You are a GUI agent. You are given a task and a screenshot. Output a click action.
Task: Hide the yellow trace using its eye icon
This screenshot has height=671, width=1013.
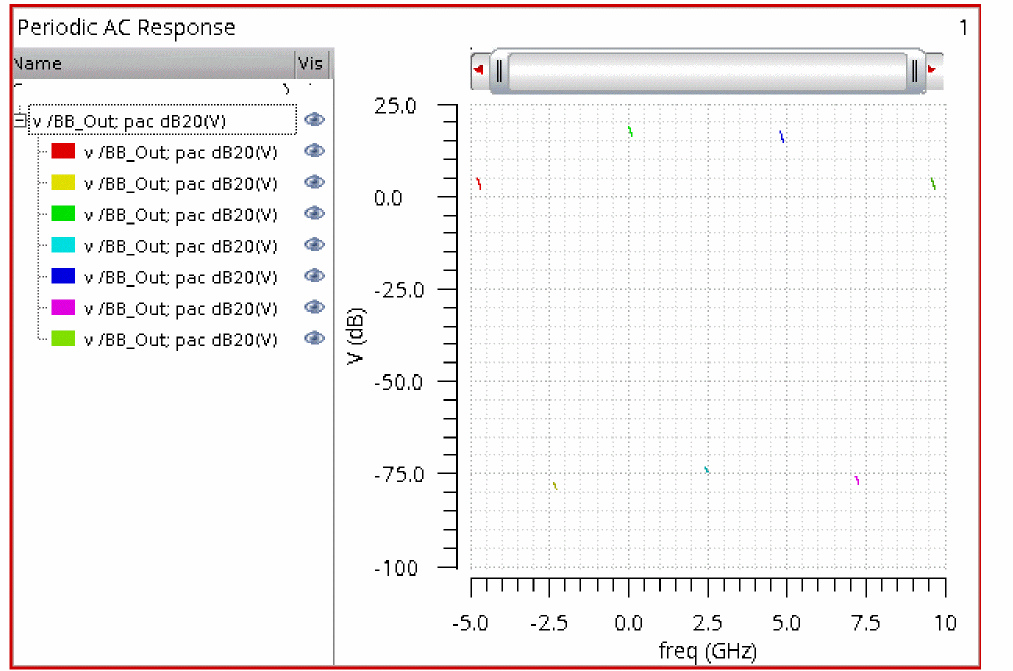314,182
